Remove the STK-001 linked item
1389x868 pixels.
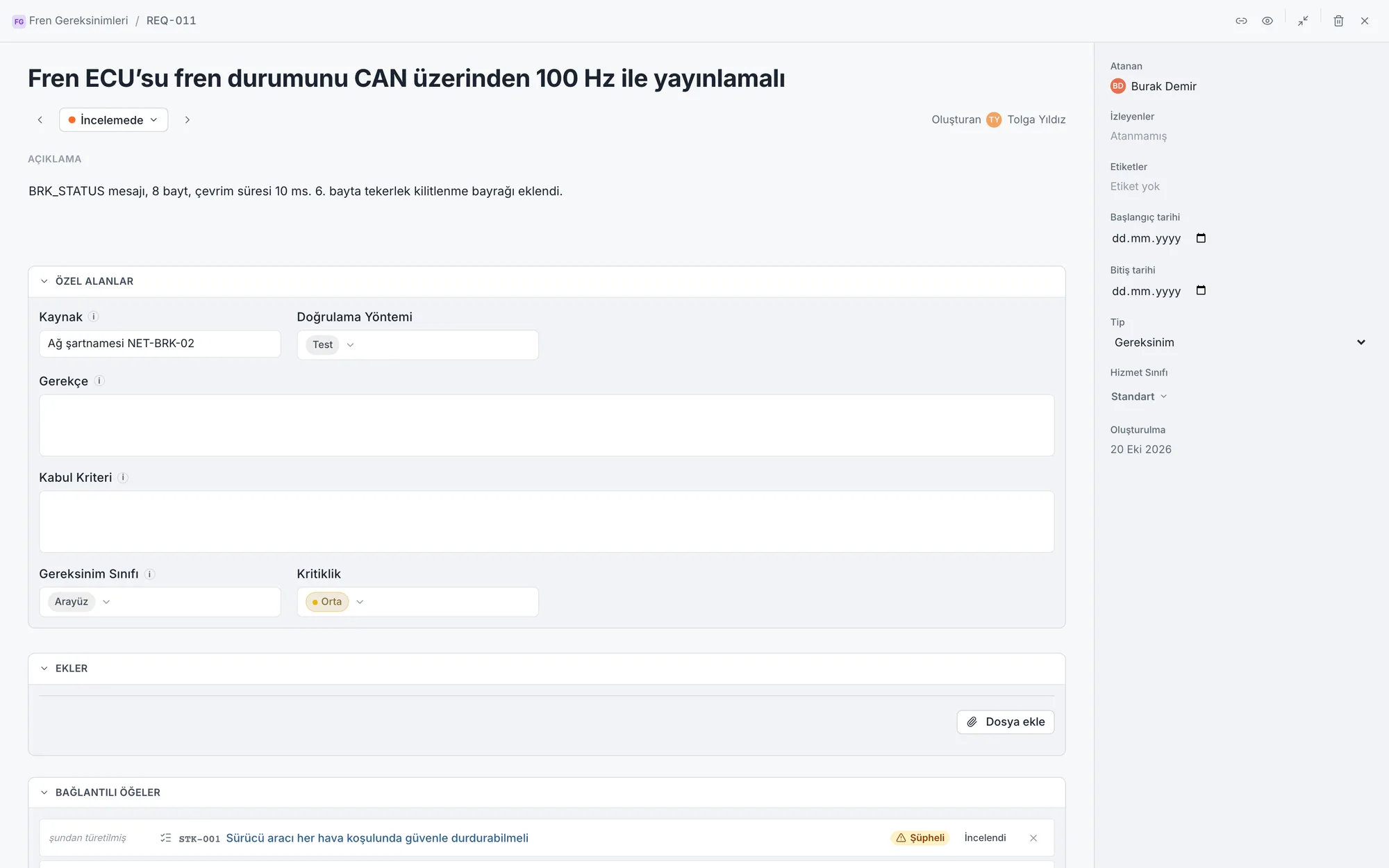tap(1033, 838)
